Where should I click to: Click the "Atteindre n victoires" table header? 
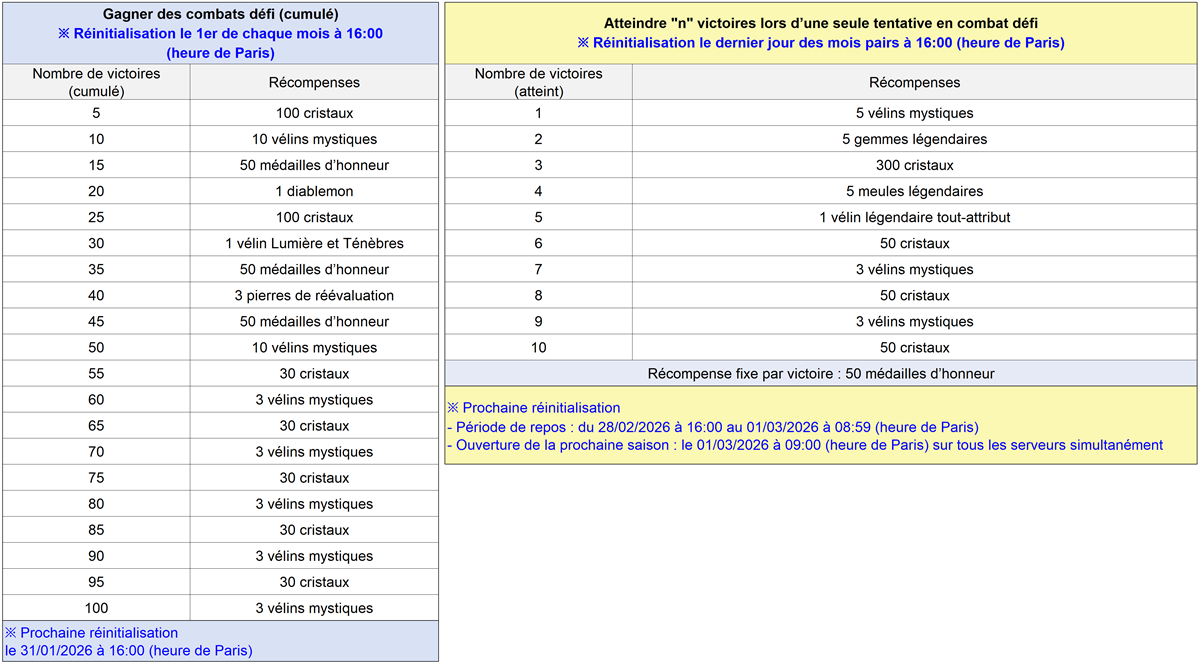pos(820,32)
